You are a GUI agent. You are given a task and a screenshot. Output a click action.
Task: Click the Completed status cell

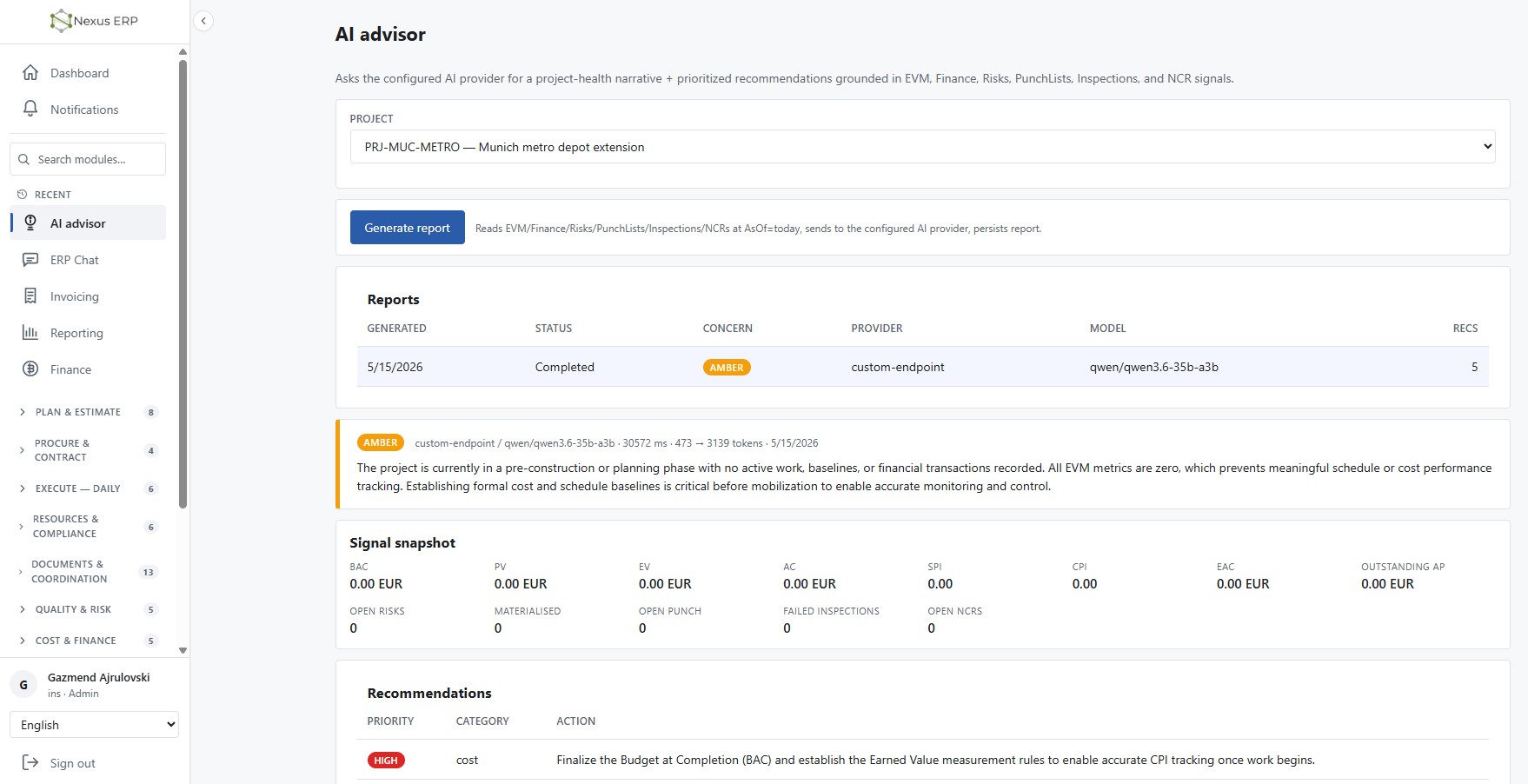(565, 367)
